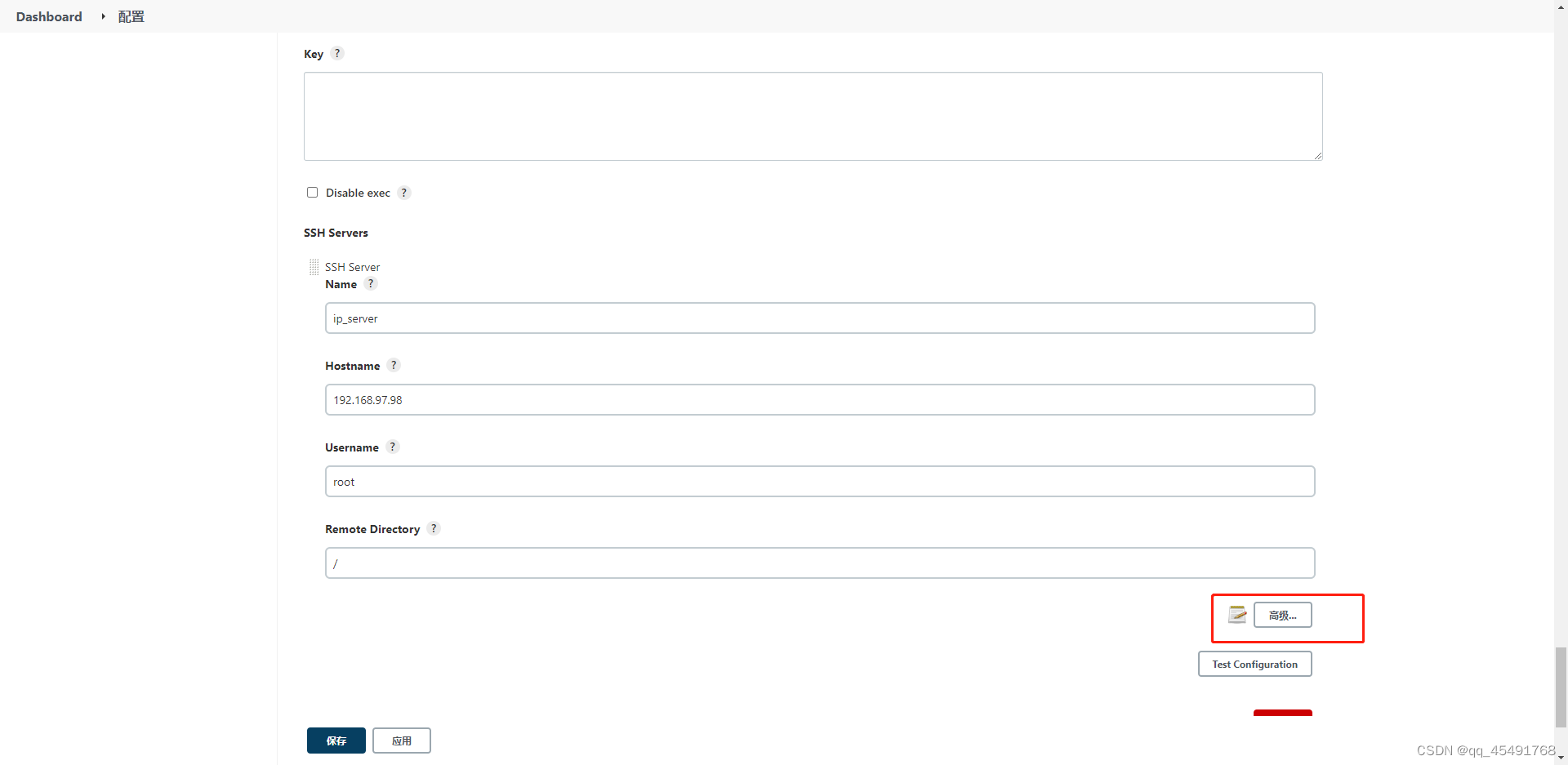1568x765 pixels.
Task: Click the 保存 save button
Action: [336, 741]
